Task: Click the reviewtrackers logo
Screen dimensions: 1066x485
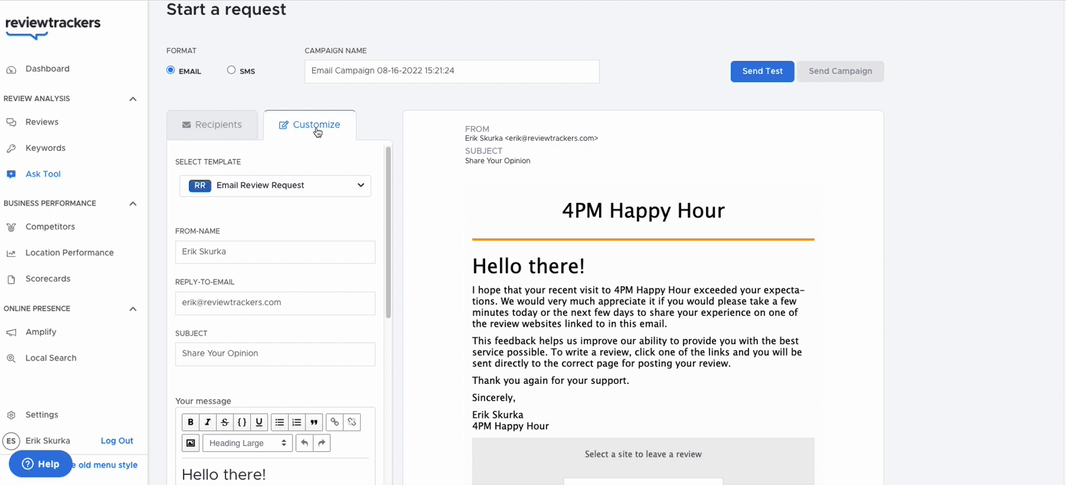Action: [52, 27]
